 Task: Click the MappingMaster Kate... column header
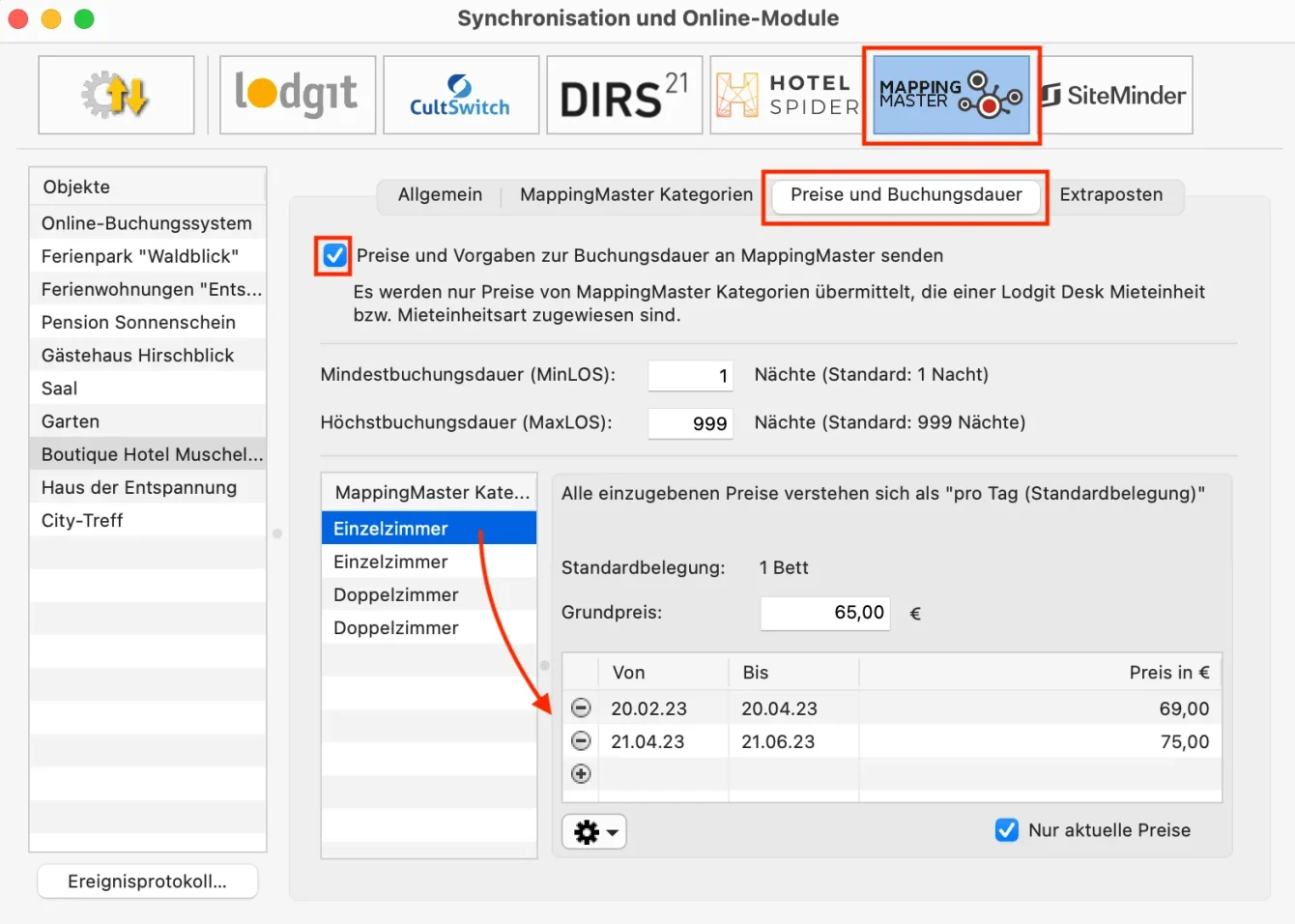tap(429, 493)
